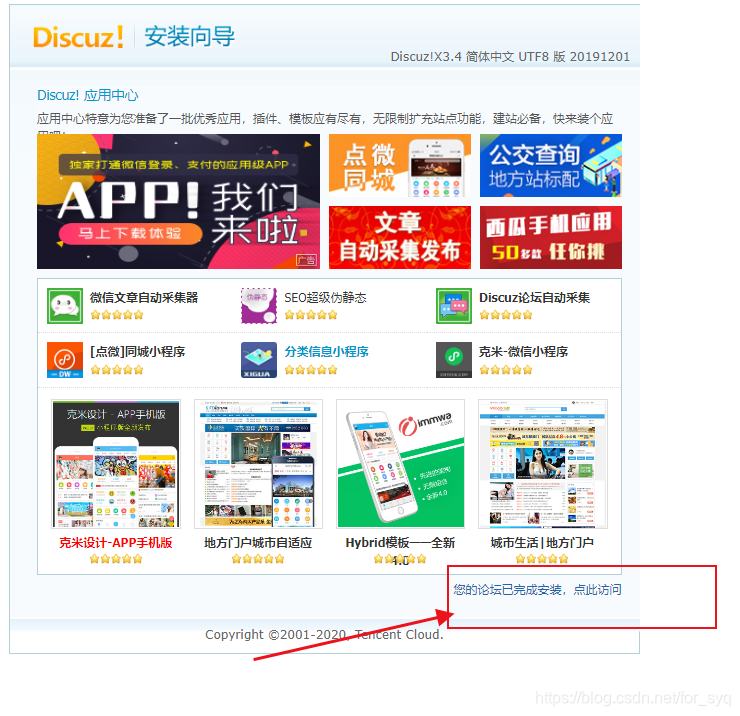The height and width of the screenshot is (716, 740).
Task: Open the SEO超级伪静态 purple icon
Action: coord(259,306)
